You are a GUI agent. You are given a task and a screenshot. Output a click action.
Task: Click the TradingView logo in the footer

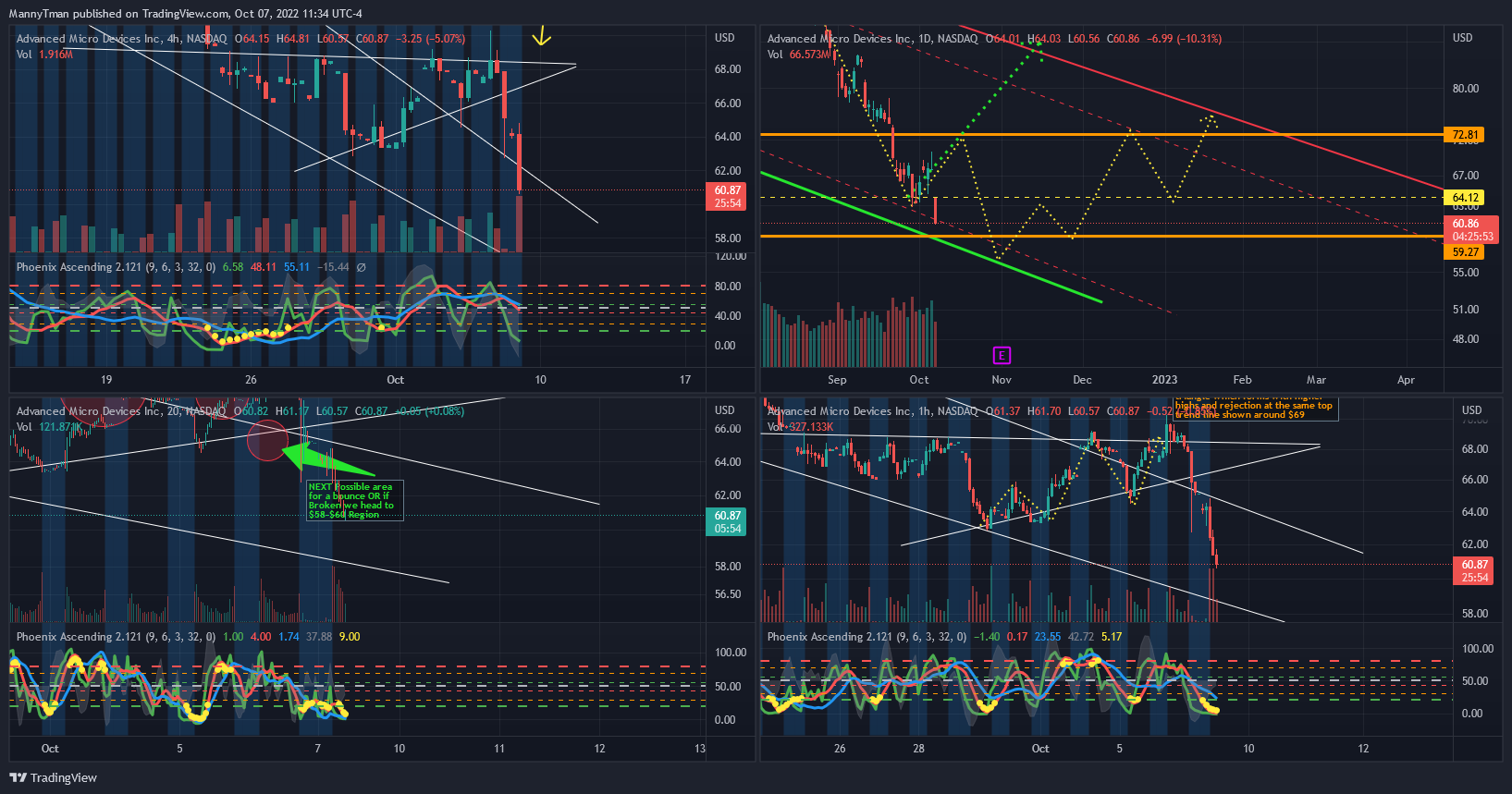tap(53, 777)
